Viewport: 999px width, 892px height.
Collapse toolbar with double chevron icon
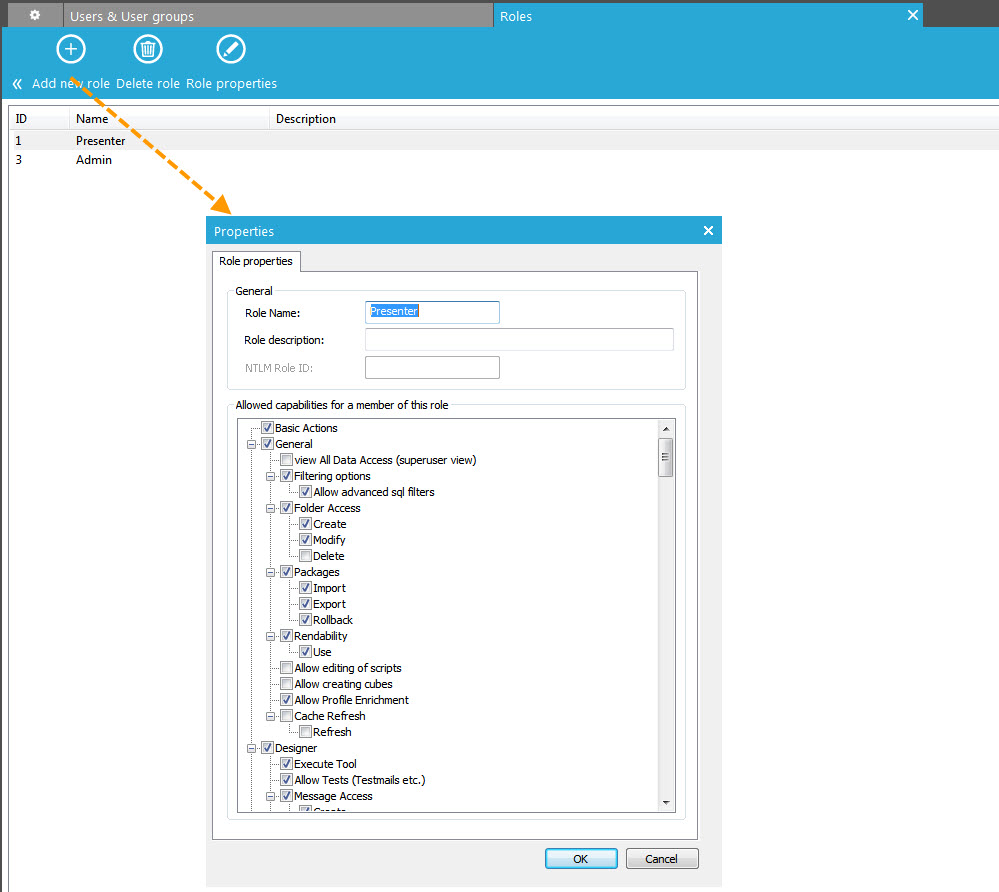point(17,84)
